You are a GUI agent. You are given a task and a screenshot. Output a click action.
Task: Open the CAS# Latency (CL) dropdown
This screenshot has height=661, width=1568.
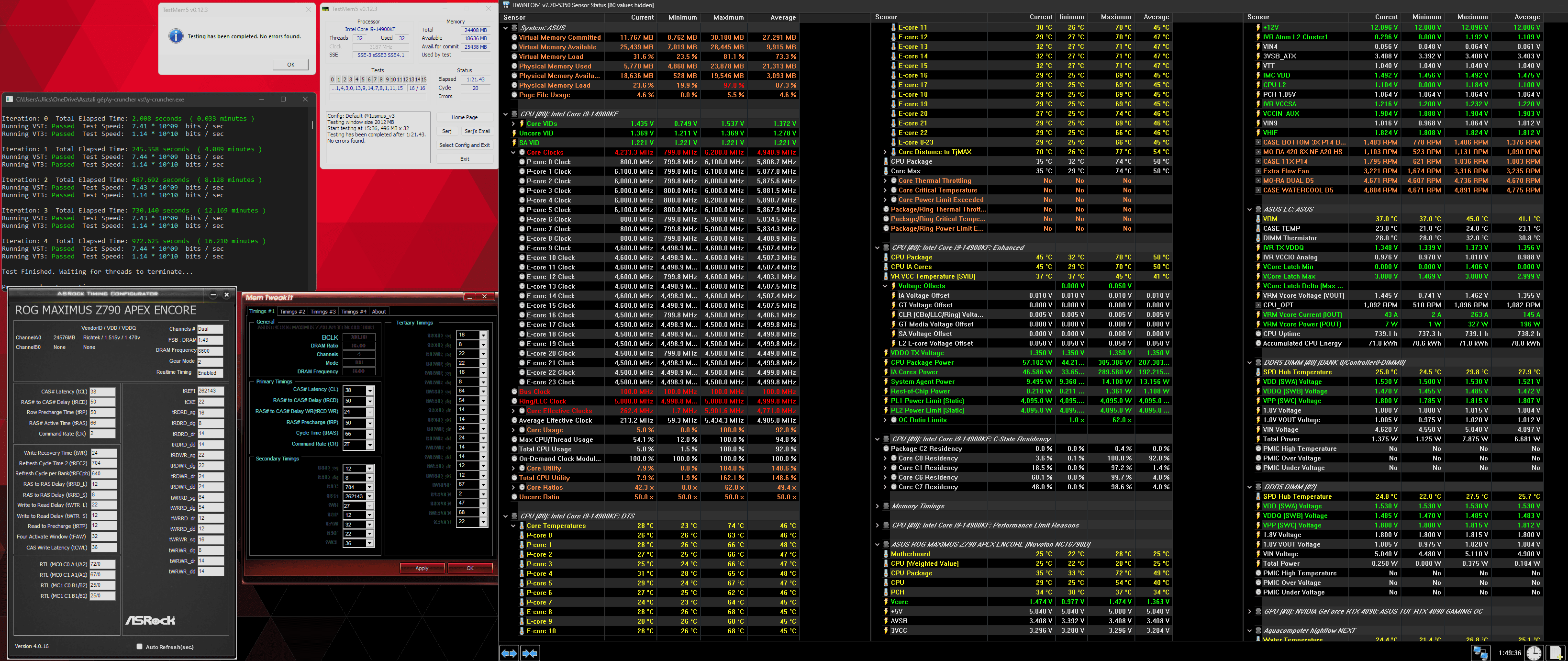pos(369,391)
